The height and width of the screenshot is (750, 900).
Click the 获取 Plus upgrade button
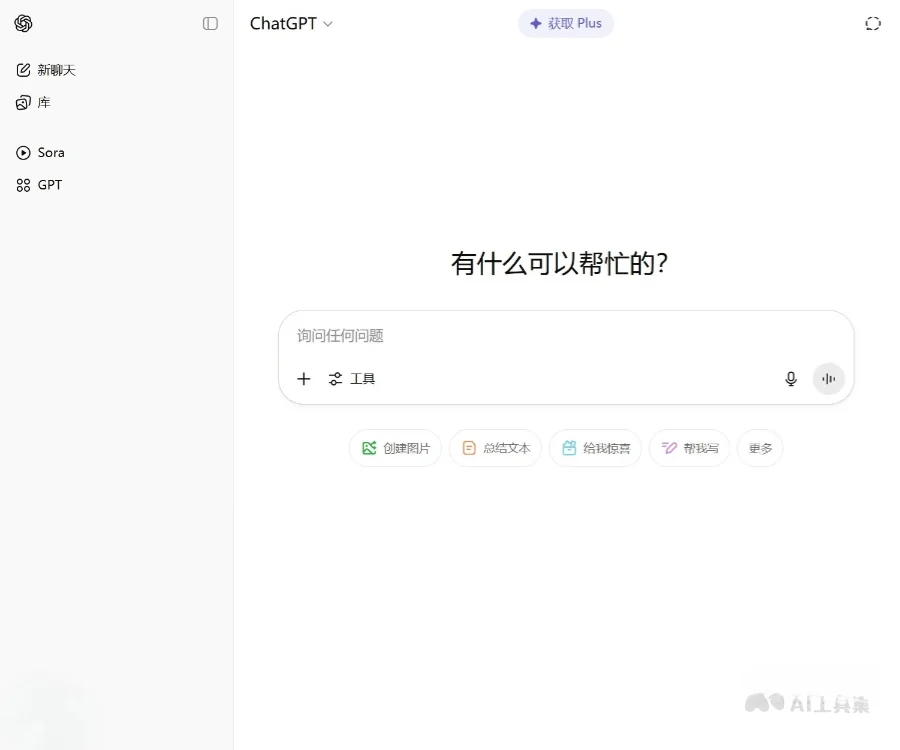click(x=566, y=23)
